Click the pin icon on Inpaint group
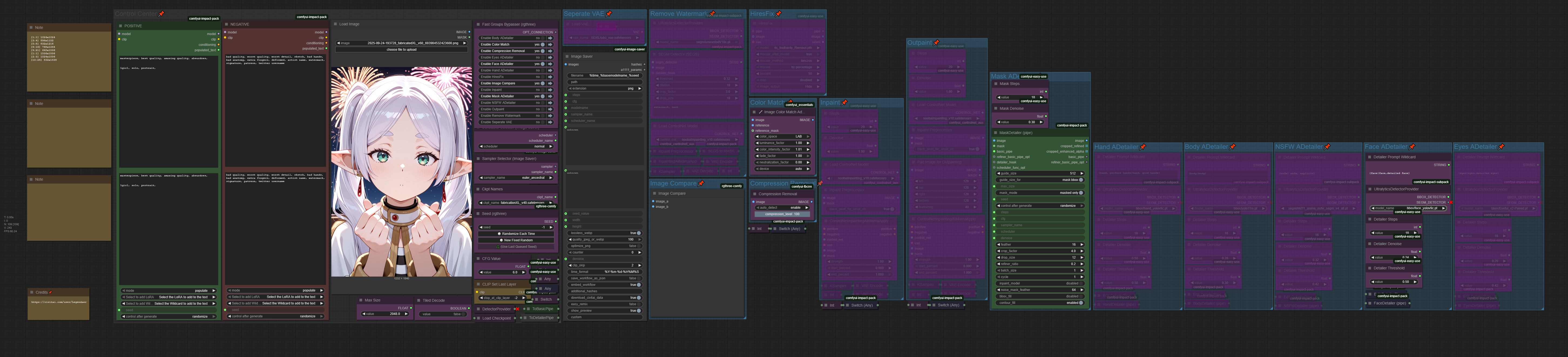1568x357 pixels. pyautogui.click(x=844, y=102)
